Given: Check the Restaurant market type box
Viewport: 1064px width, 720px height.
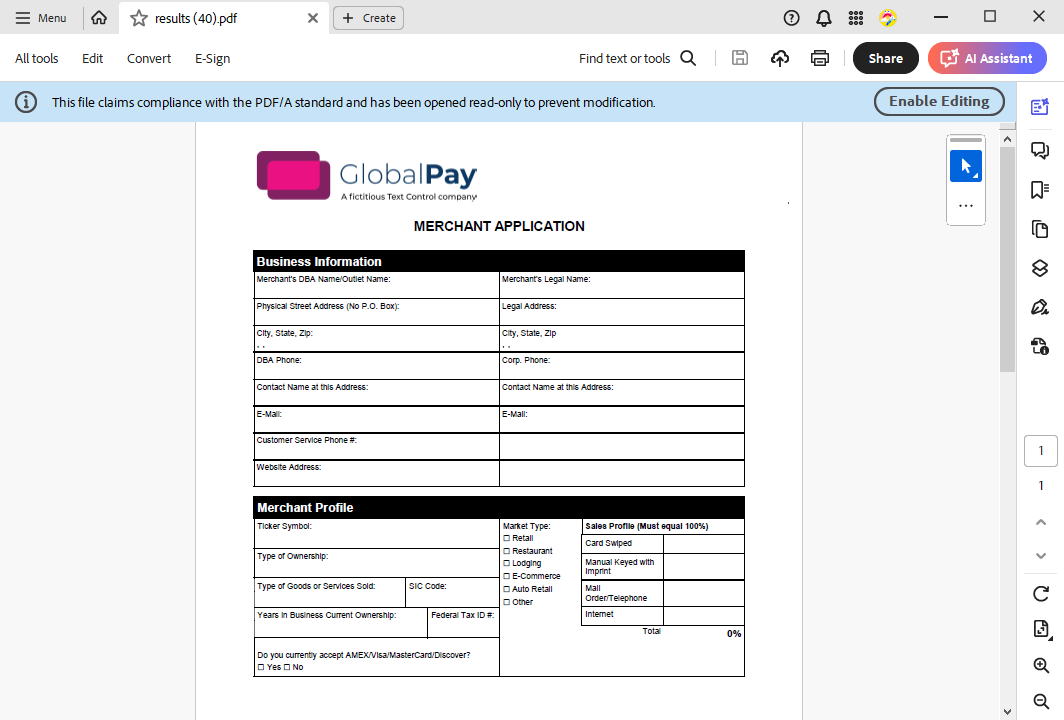Looking at the screenshot, I should click(506, 551).
